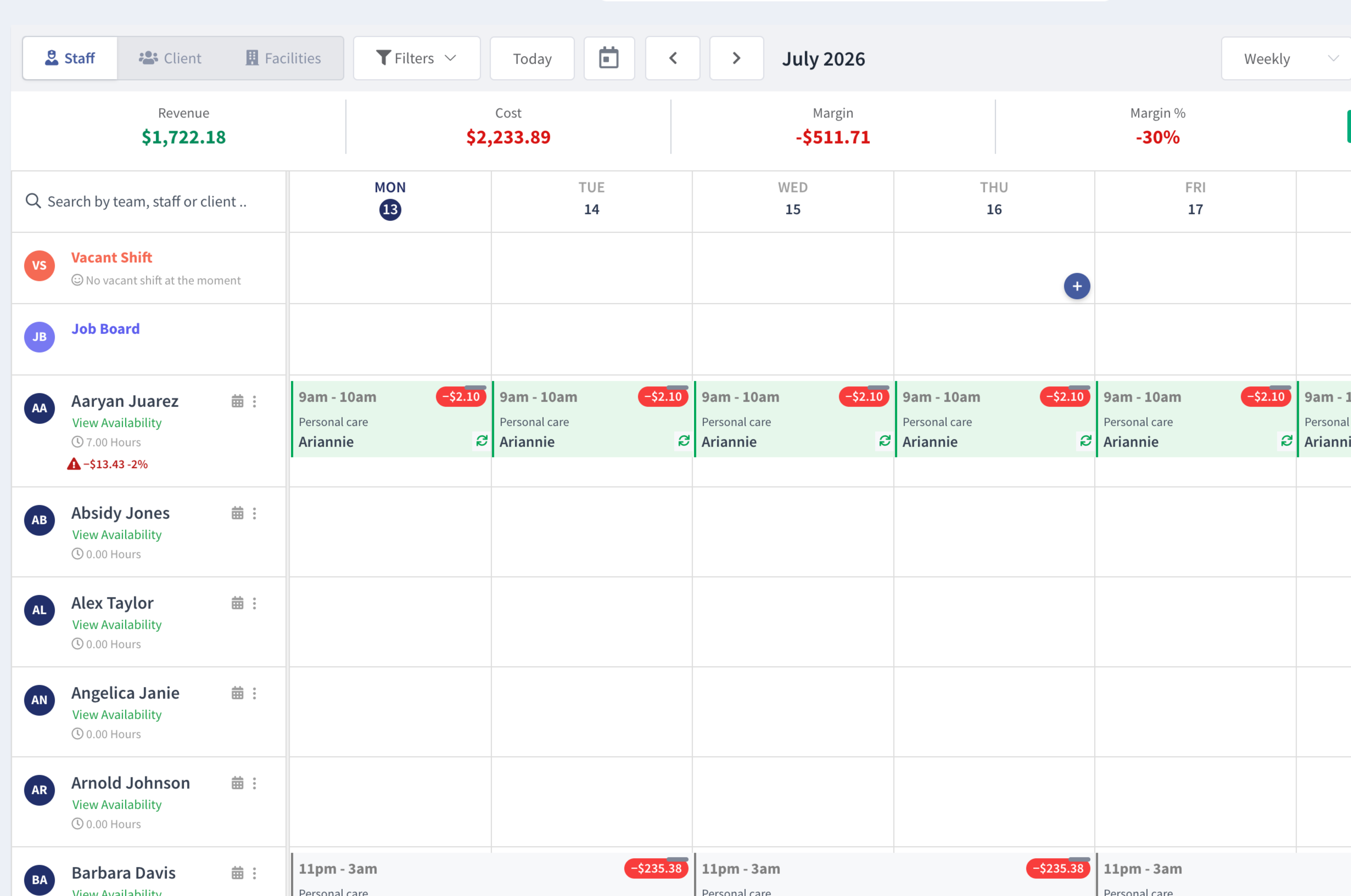Image resolution: width=1351 pixels, height=896 pixels.
Task: Advance to next week arrow
Action: click(x=736, y=58)
